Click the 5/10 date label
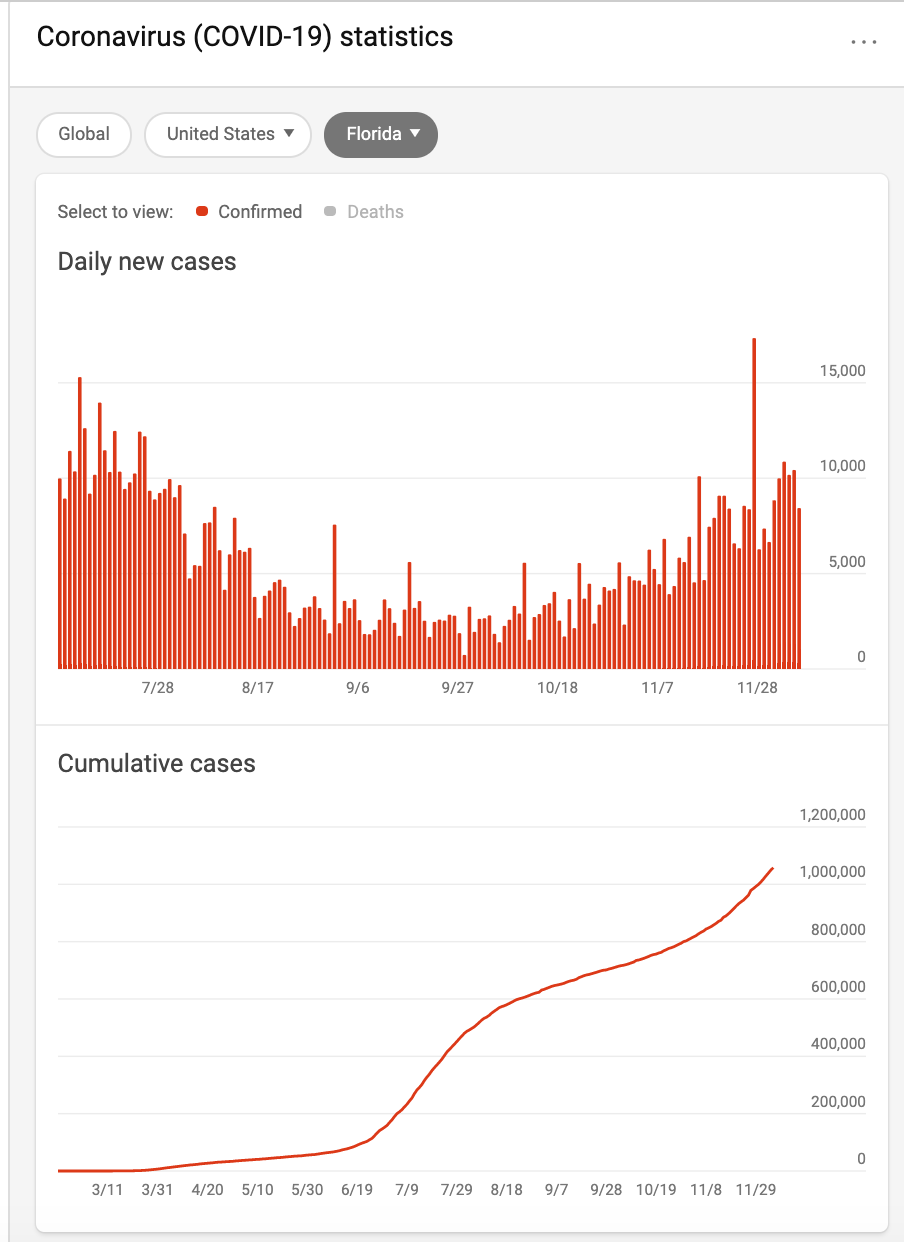 point(257,1190)
